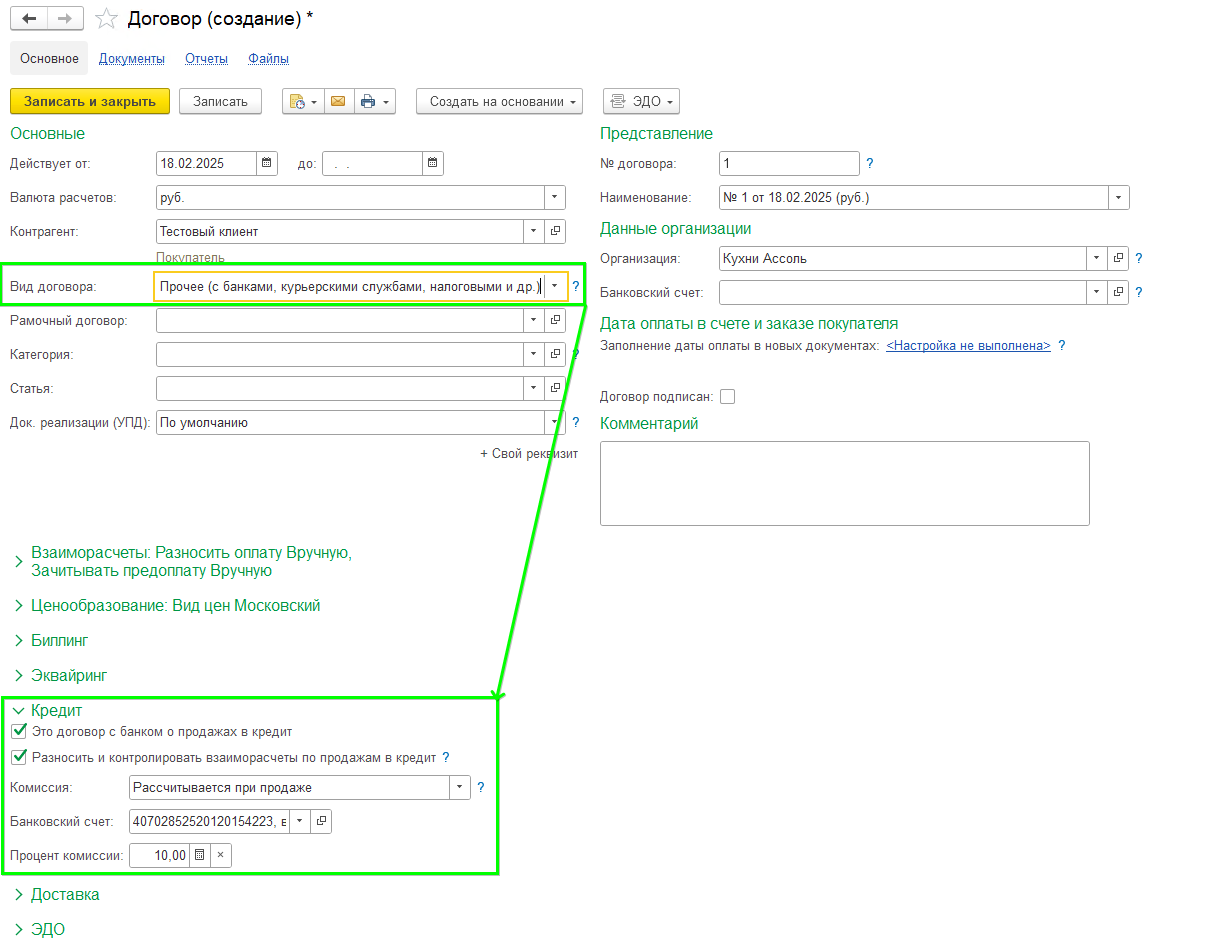This screenshot has width=1230, height=951.
Task: Uncheck 'Разносить и контролировать взаиморасчеты' checkbox
Action: 18,757
